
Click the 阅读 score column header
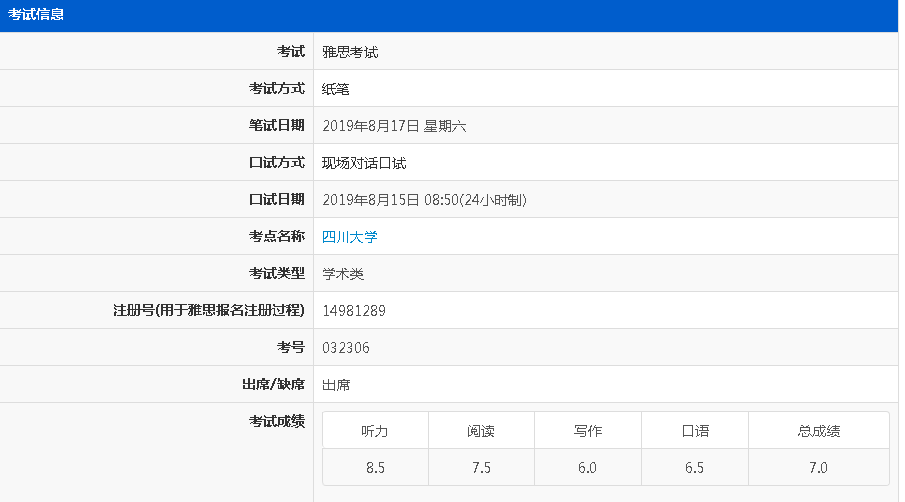click(x=481, y=430)
